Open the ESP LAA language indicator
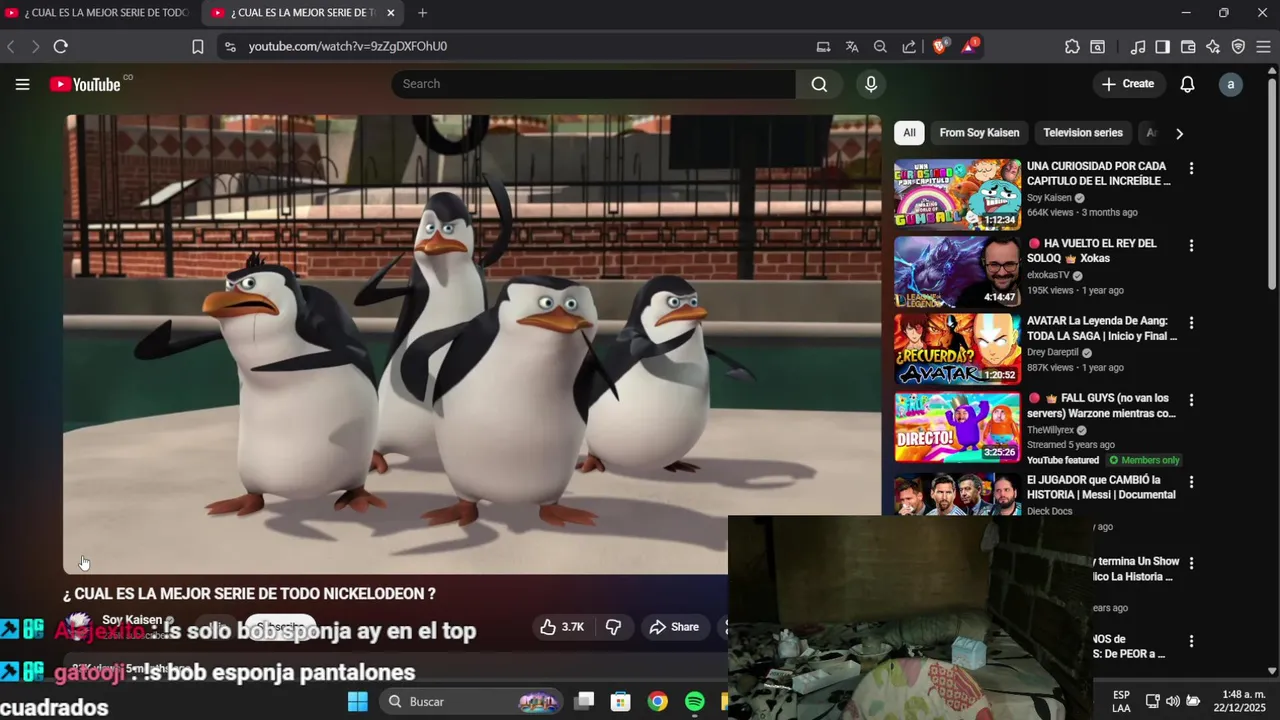 (1122, 701)
